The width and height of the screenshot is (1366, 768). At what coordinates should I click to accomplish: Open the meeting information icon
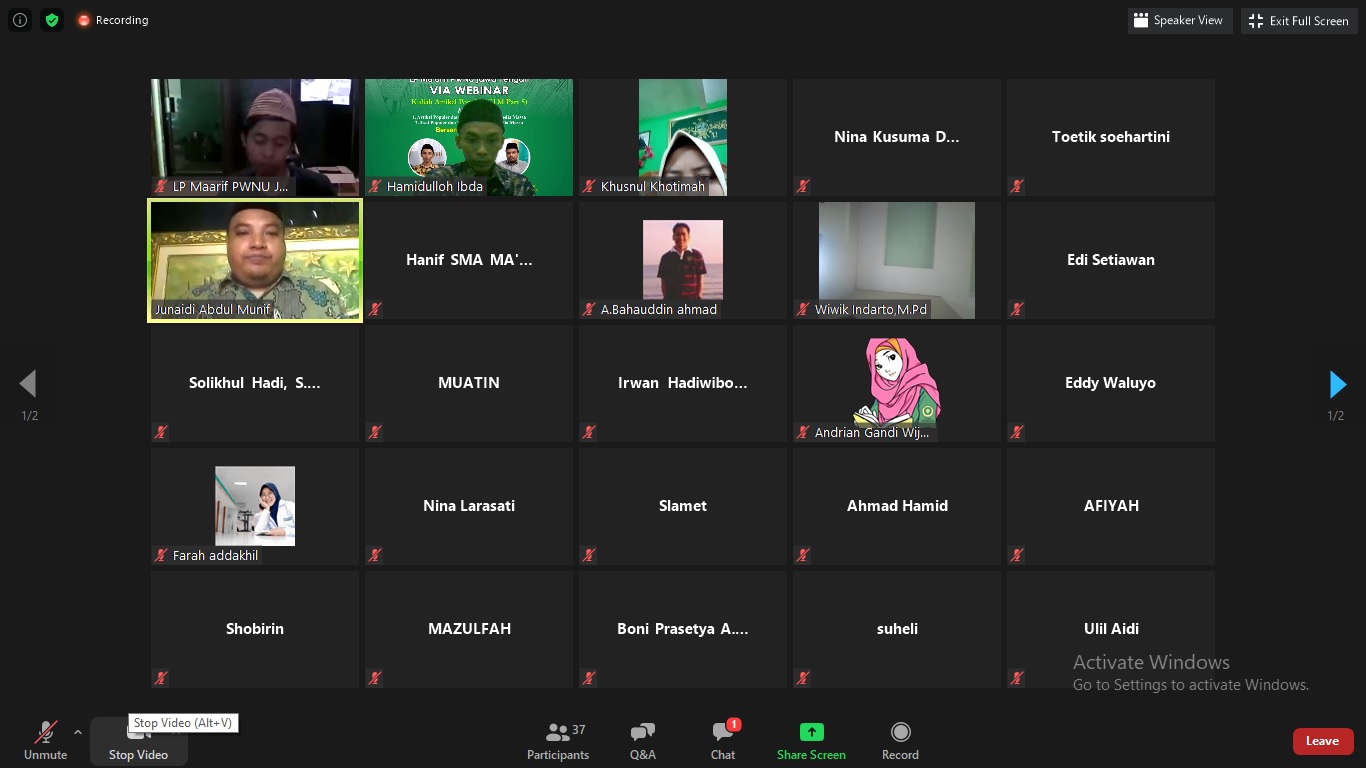tap(20, 20)
